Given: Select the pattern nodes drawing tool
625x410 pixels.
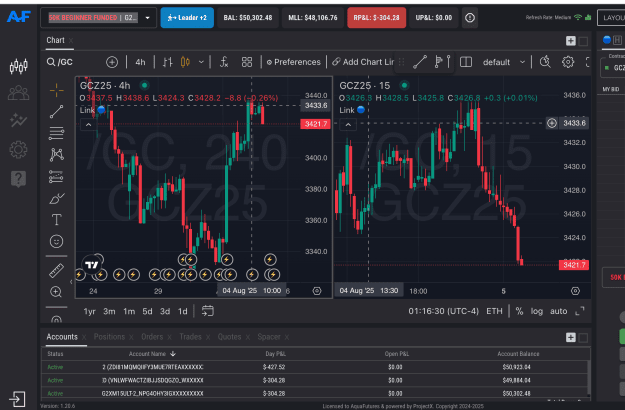Looking at the screenshot, I should point(57,155).
